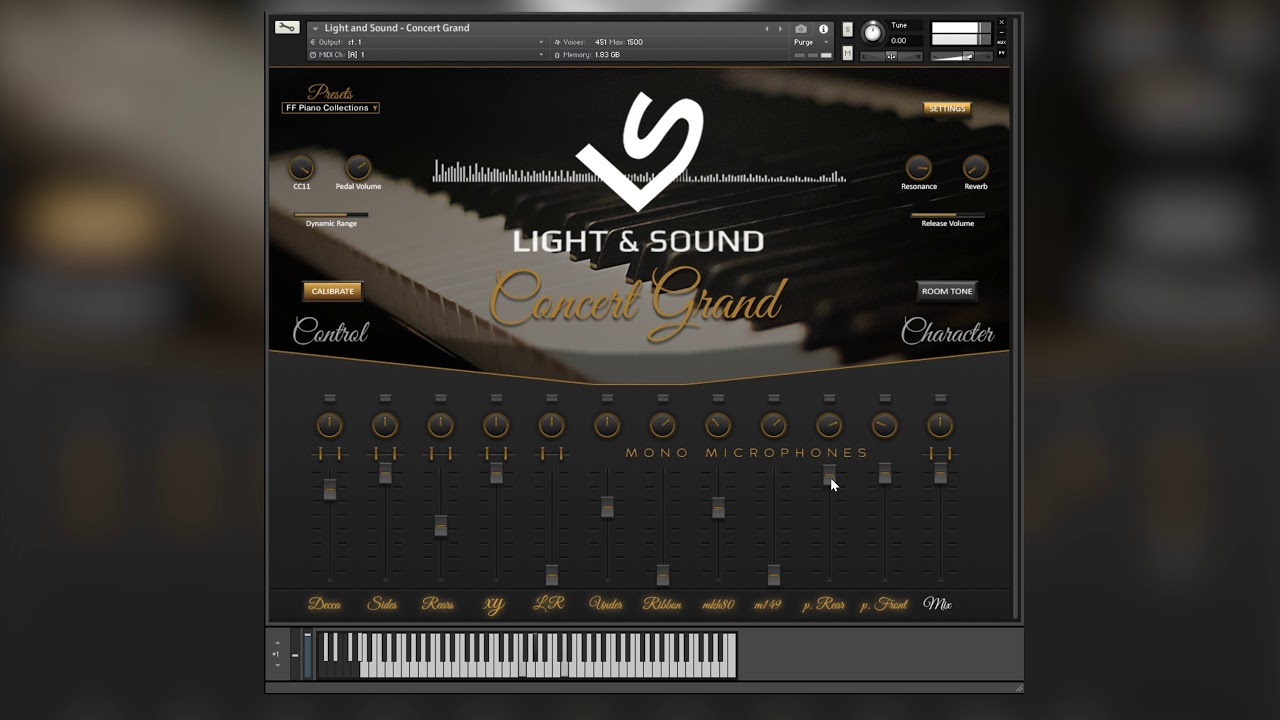Toggle the Under microphone on/off switch
Screen dimensions: 1280x720
click(607, 398)
